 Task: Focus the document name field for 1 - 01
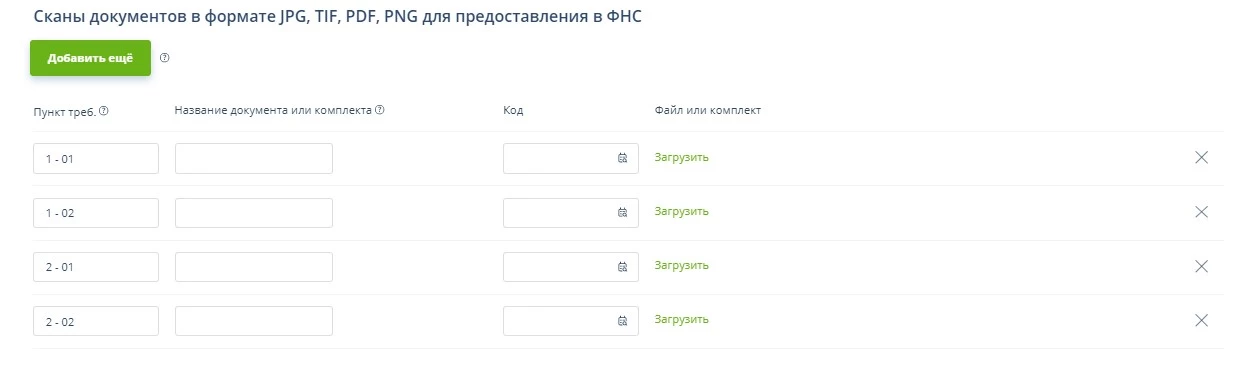click(254, 158)
